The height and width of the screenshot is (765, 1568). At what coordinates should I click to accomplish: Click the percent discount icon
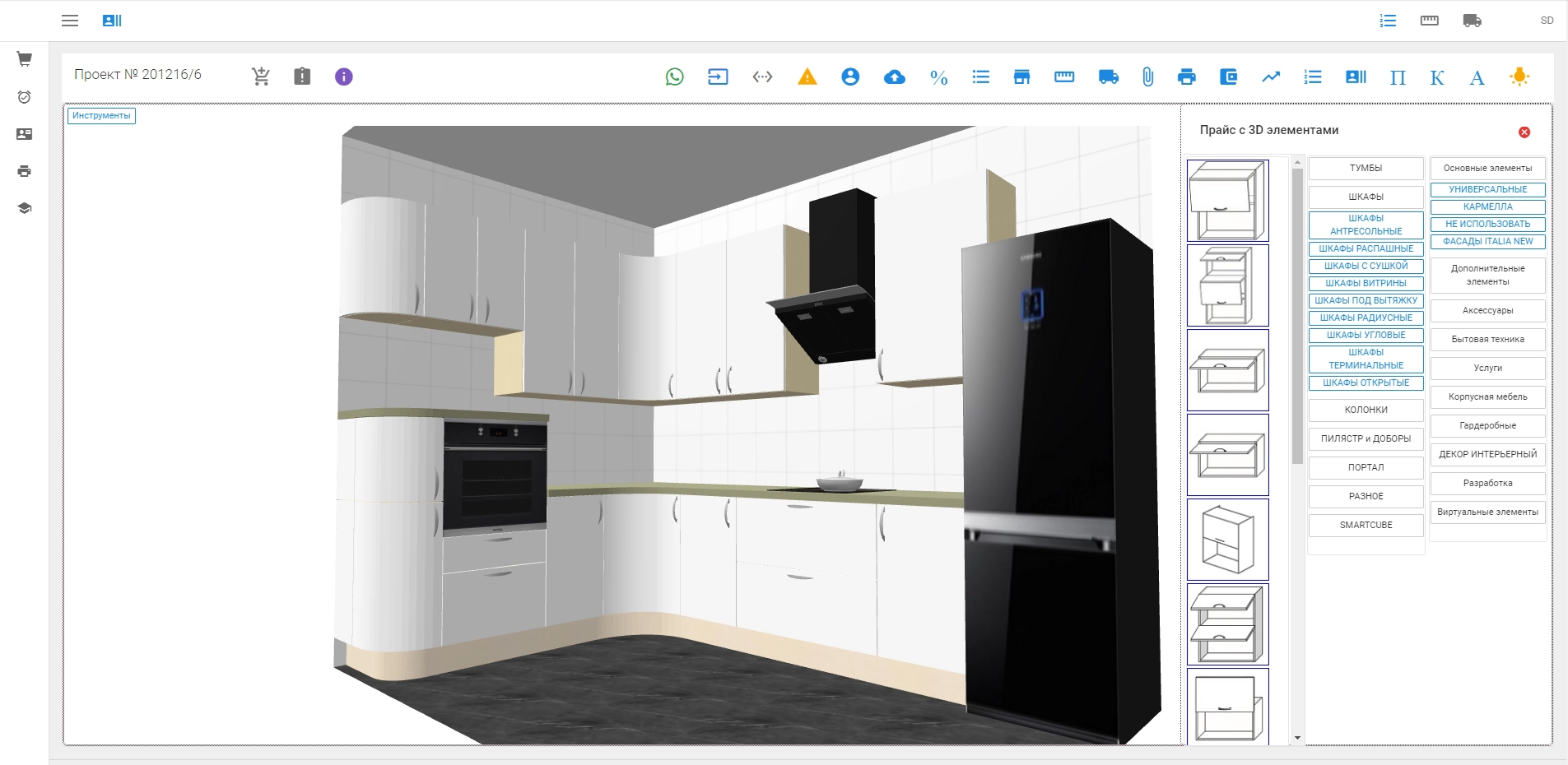pos(938,77)
